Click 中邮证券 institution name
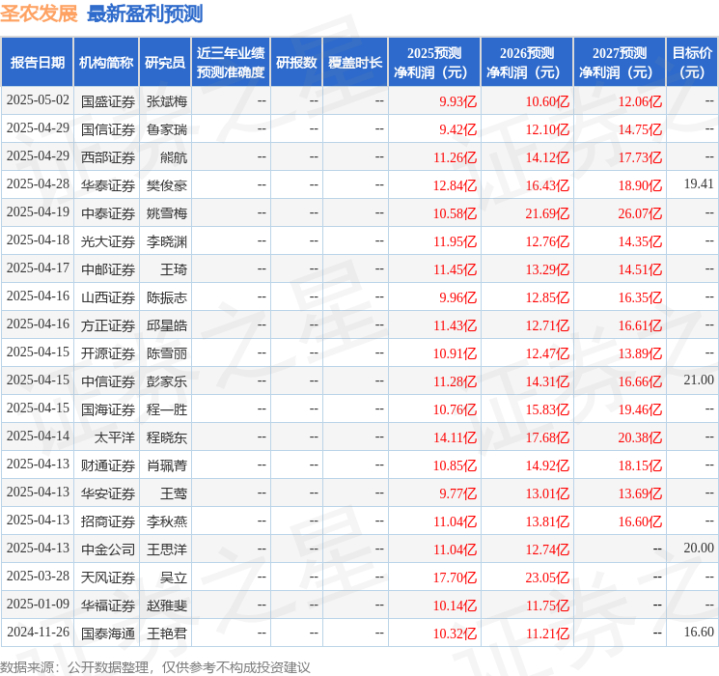Screen dimensions: 719x676 pyautogui.click(x=108, y=269)
